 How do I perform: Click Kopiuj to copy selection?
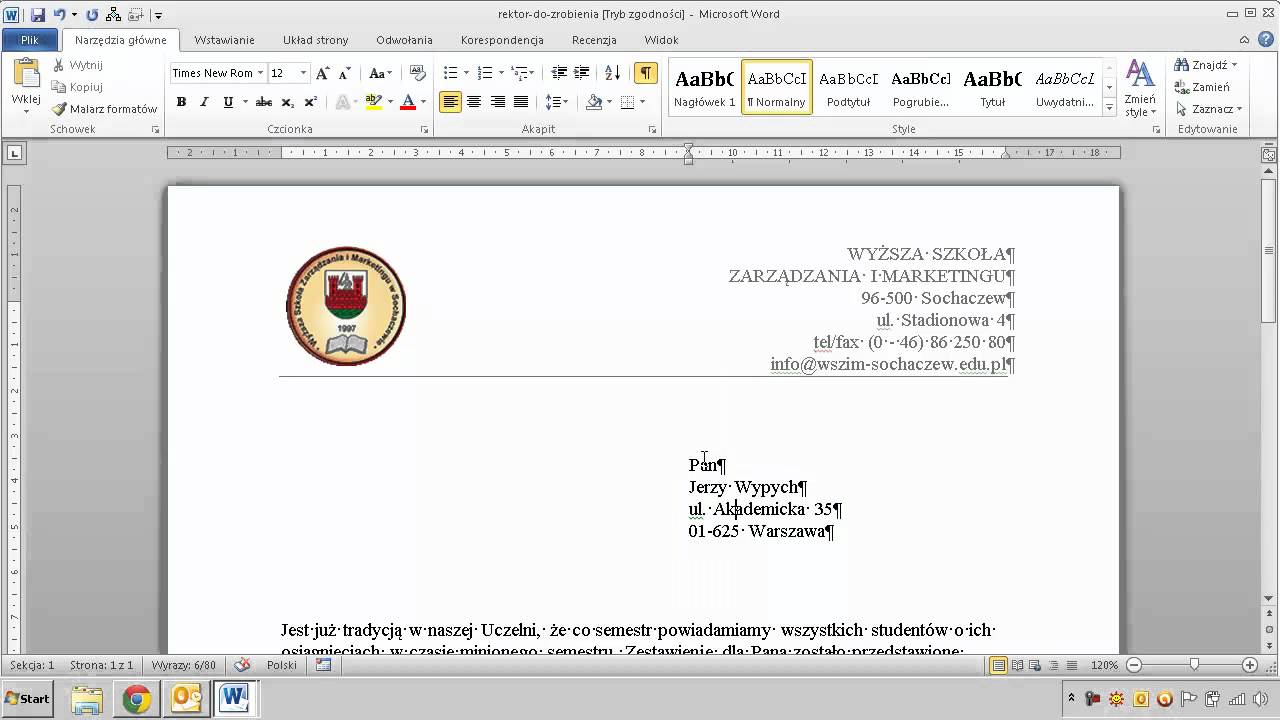[77, 87]
